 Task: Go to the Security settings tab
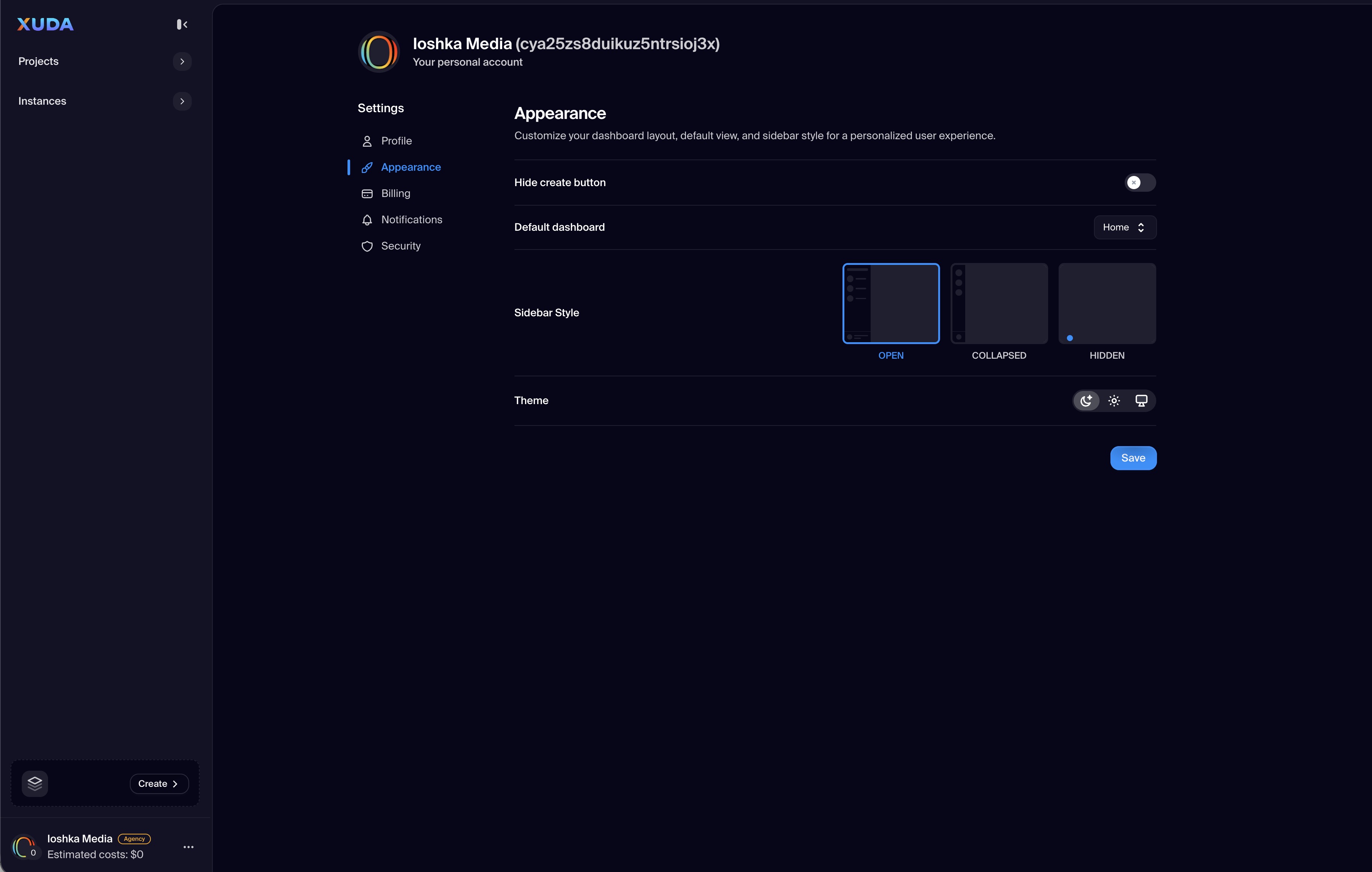point(400,246)
